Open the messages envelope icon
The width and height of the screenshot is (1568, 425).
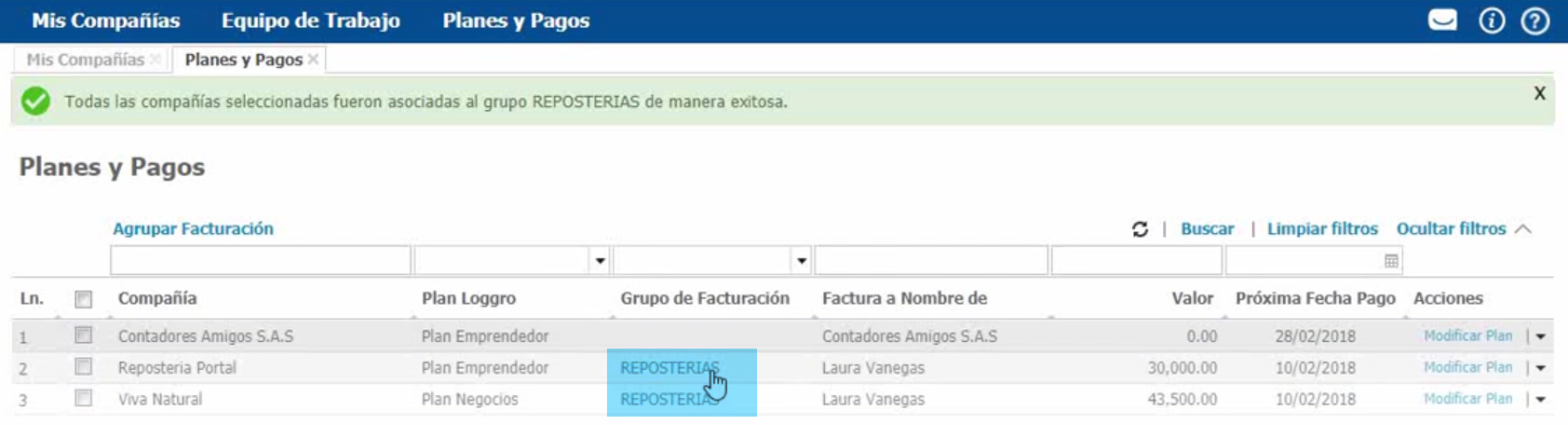[1442, 20]
